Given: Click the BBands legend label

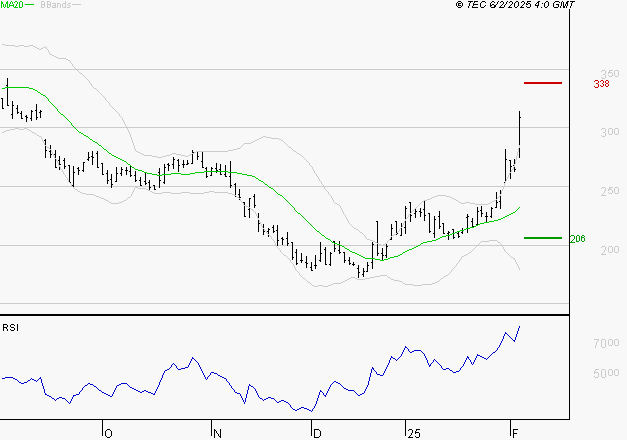Looking at the screenshot, I should (55, 5).
